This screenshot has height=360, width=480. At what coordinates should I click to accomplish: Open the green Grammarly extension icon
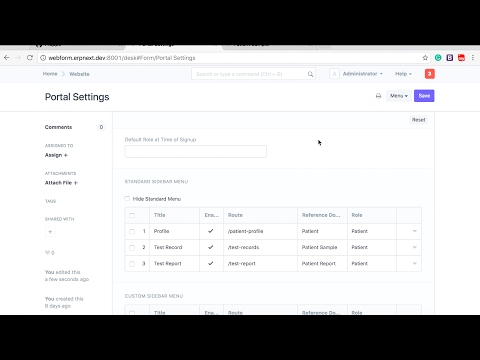coord(438,58)
